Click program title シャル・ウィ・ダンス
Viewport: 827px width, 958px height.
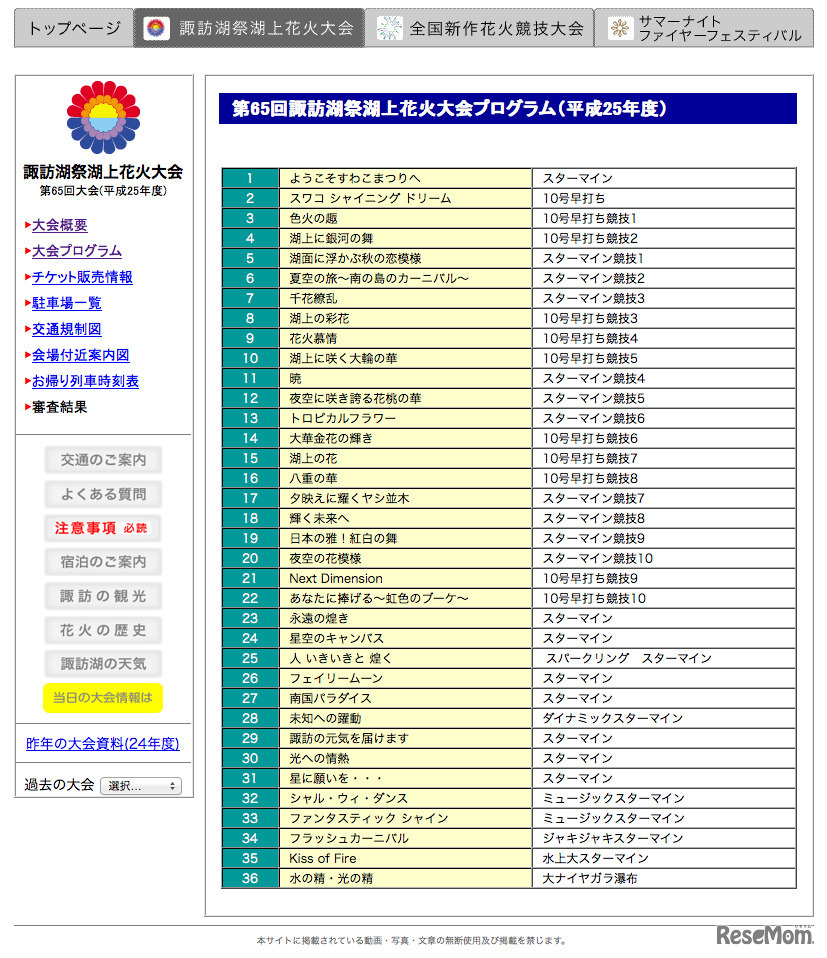[349, 799]
